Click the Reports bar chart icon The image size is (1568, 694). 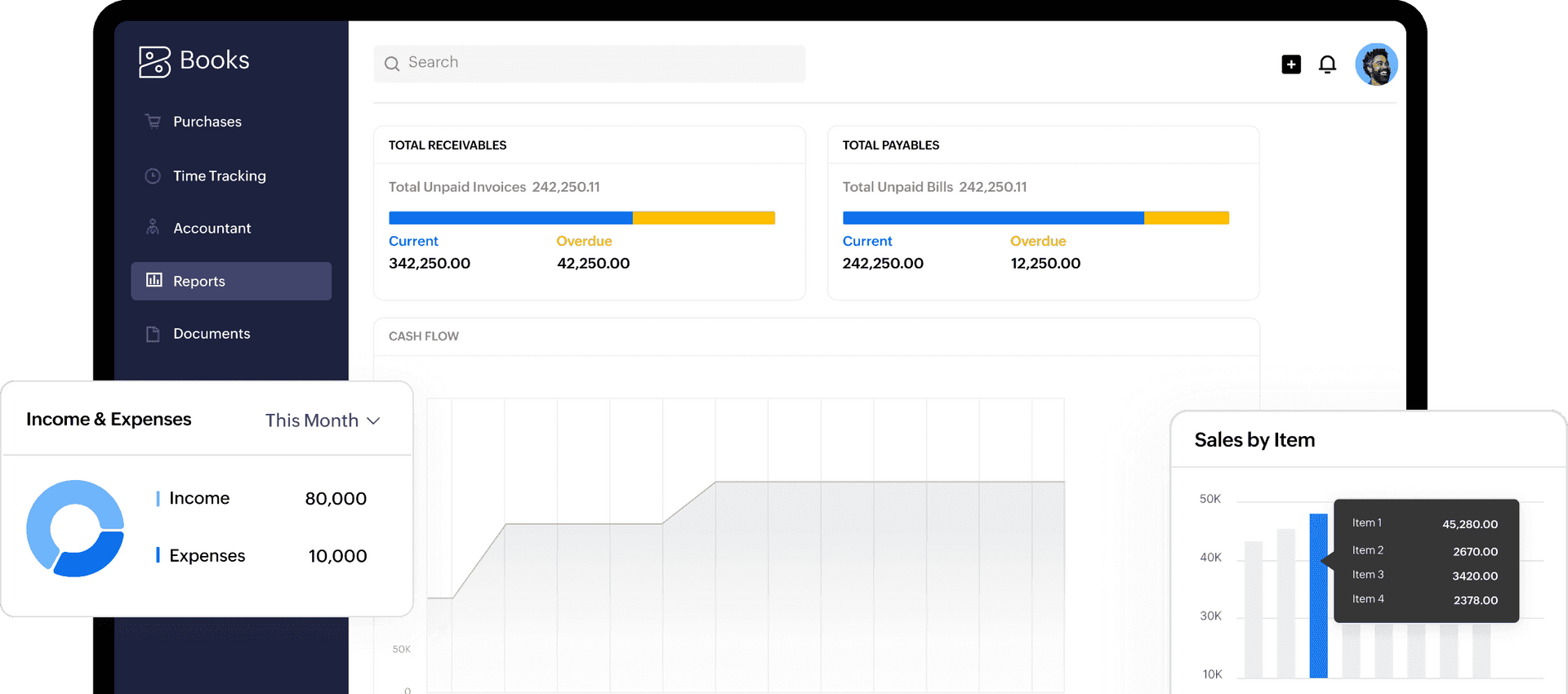(x=154, y=280)
